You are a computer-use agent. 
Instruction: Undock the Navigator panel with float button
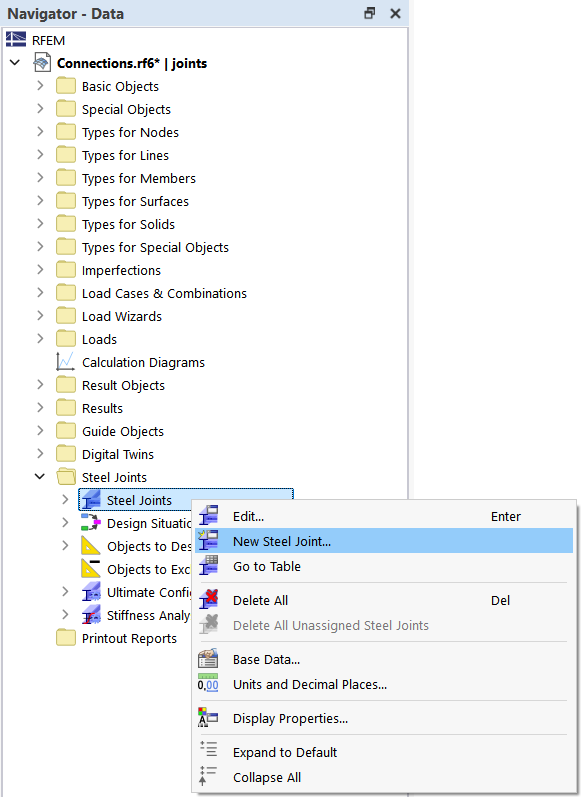point(370,13)
